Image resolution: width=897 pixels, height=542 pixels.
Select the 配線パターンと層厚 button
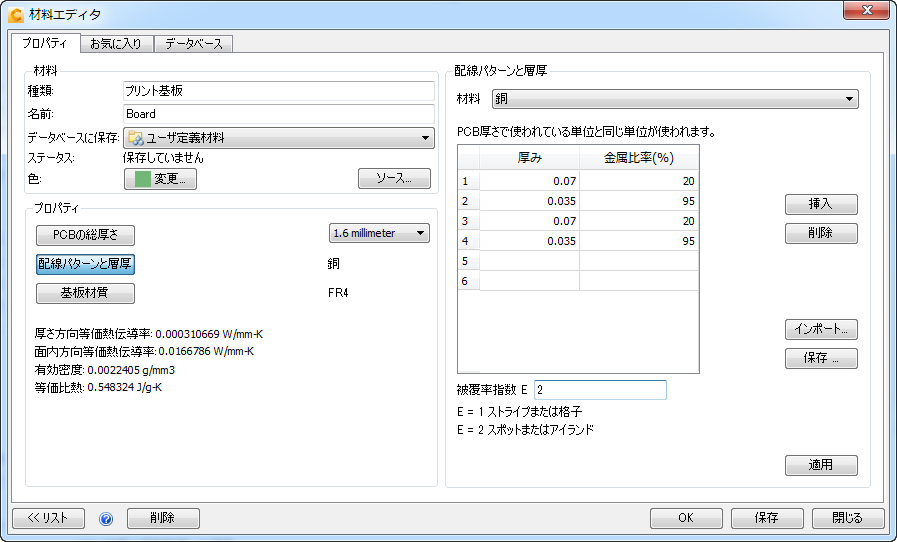click(85, 264)
